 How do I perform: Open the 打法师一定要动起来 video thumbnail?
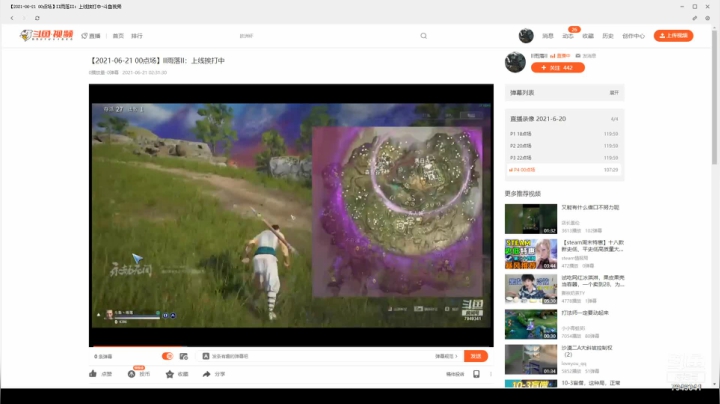click(531, 324)
